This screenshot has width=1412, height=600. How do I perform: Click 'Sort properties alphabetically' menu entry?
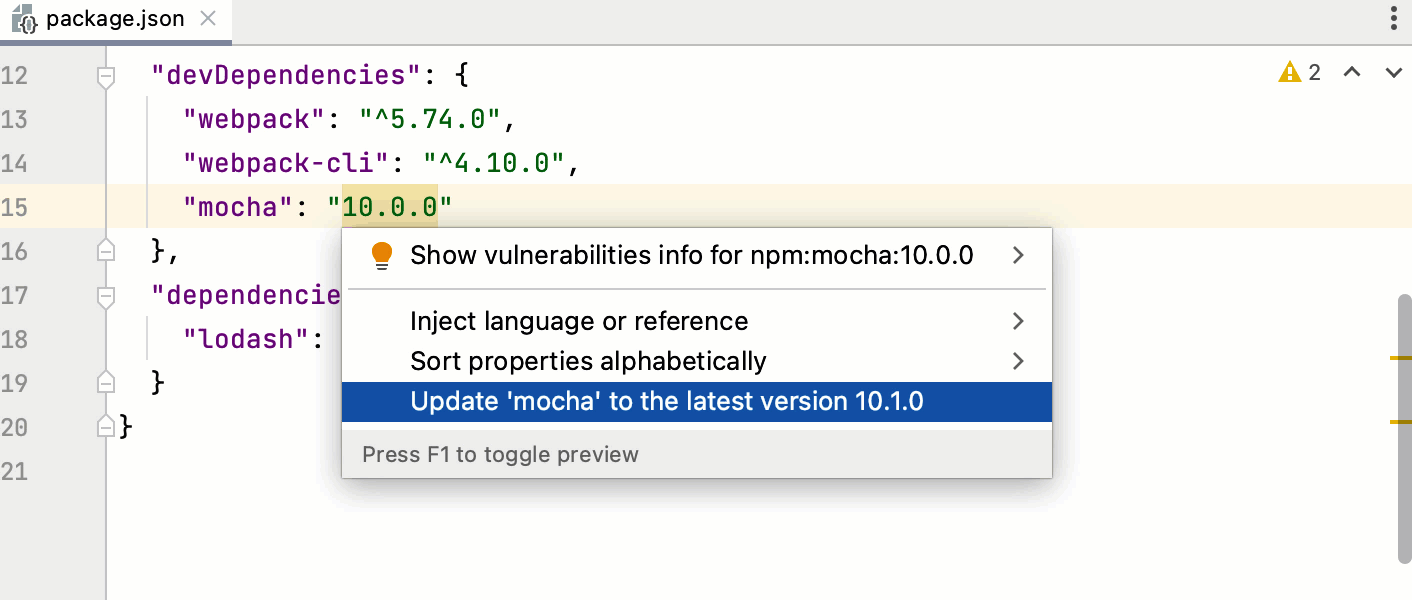[588, 361]
